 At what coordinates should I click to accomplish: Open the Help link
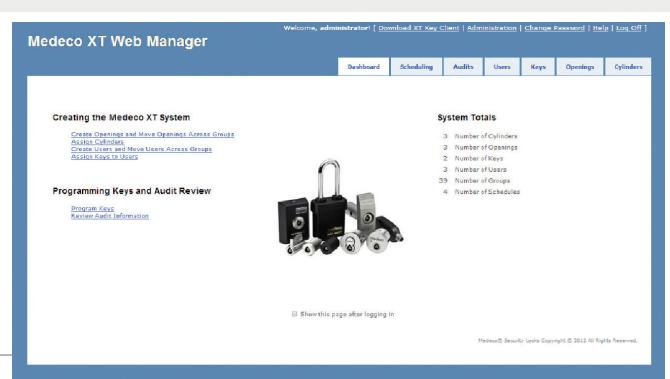pyautogui.click(x=600, y=28)
